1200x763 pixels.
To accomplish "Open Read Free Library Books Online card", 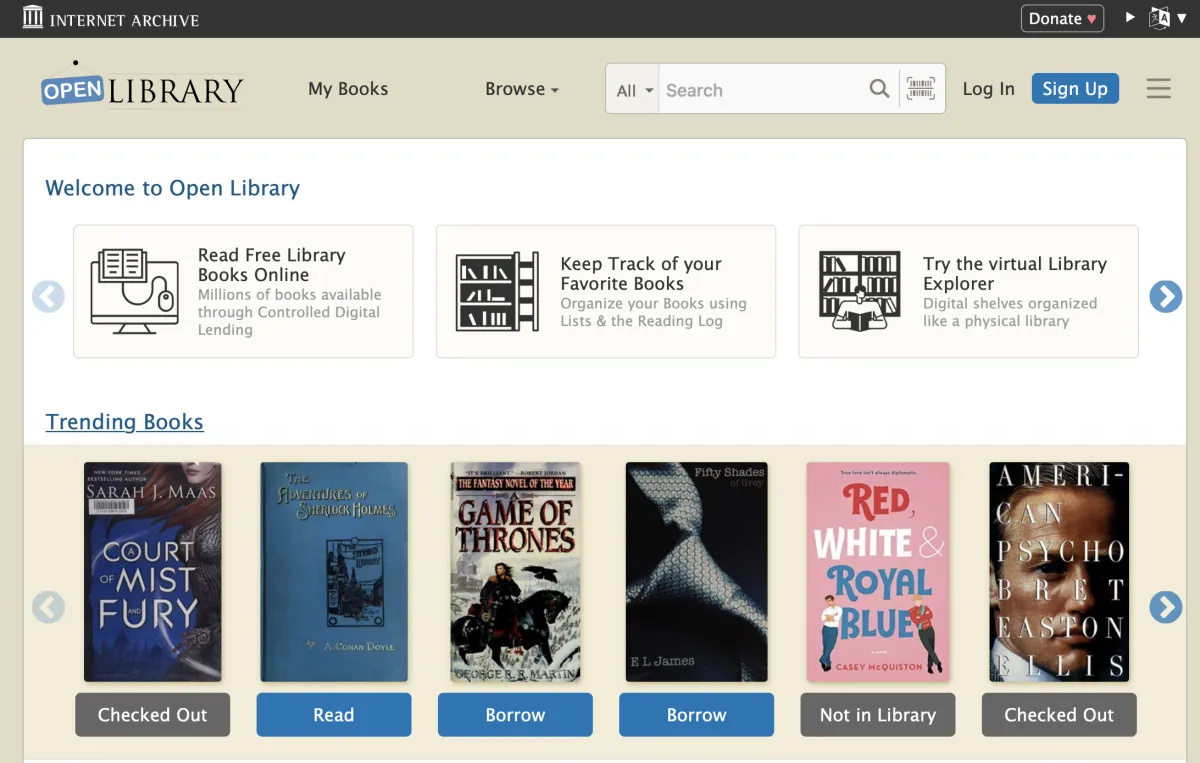I will pyautogui.click(x=243, y=291).
